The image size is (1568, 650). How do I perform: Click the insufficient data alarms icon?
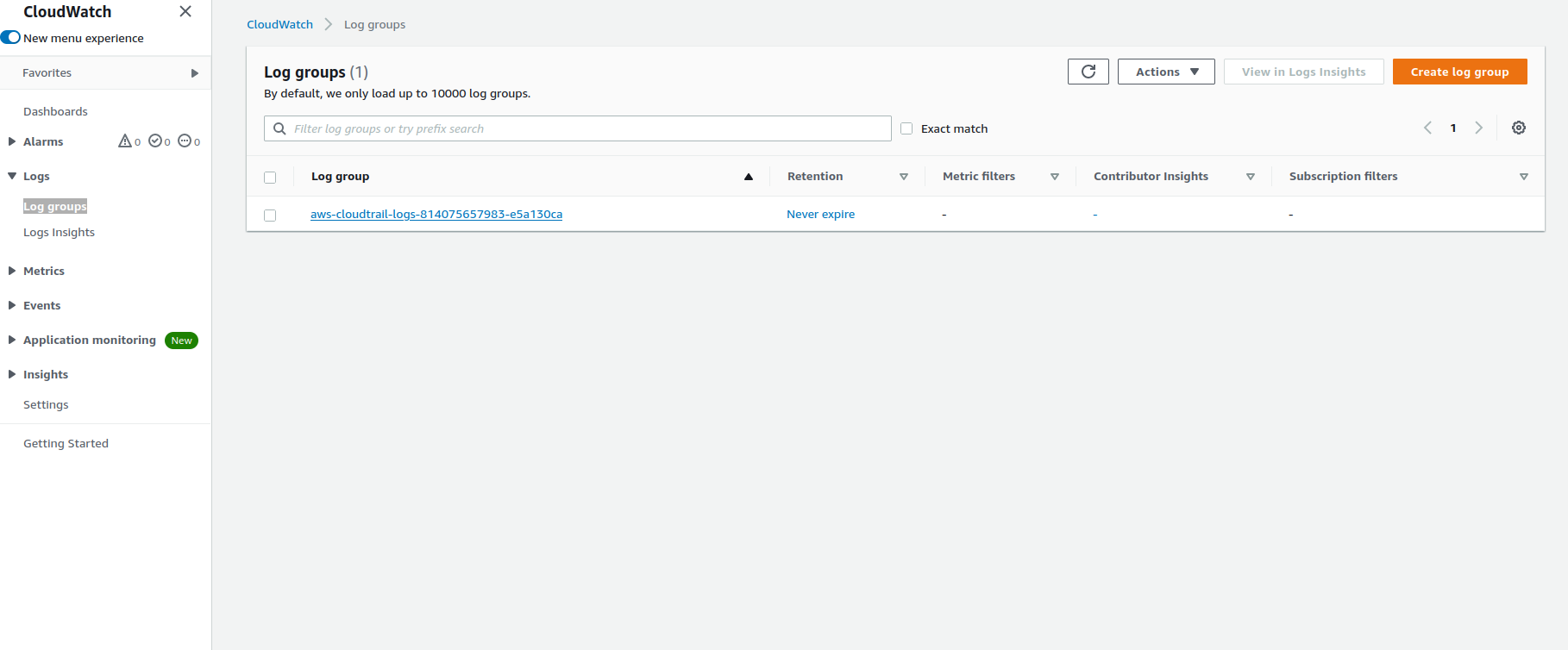(x=185, y=141)
